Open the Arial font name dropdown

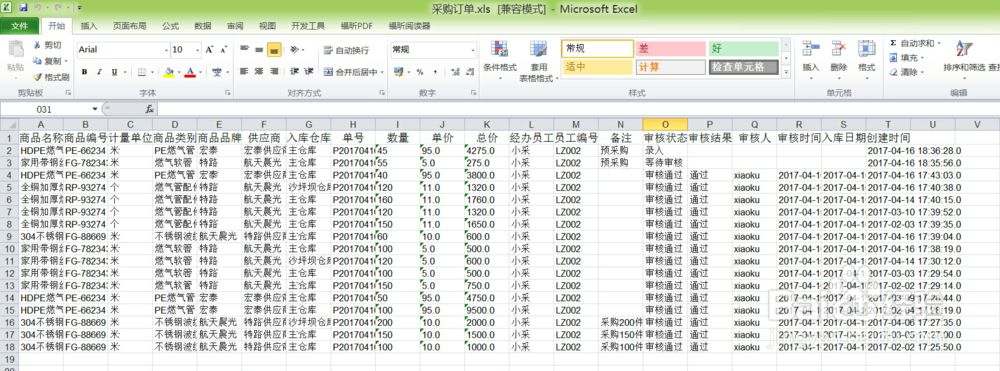click(x=166, y=50)
